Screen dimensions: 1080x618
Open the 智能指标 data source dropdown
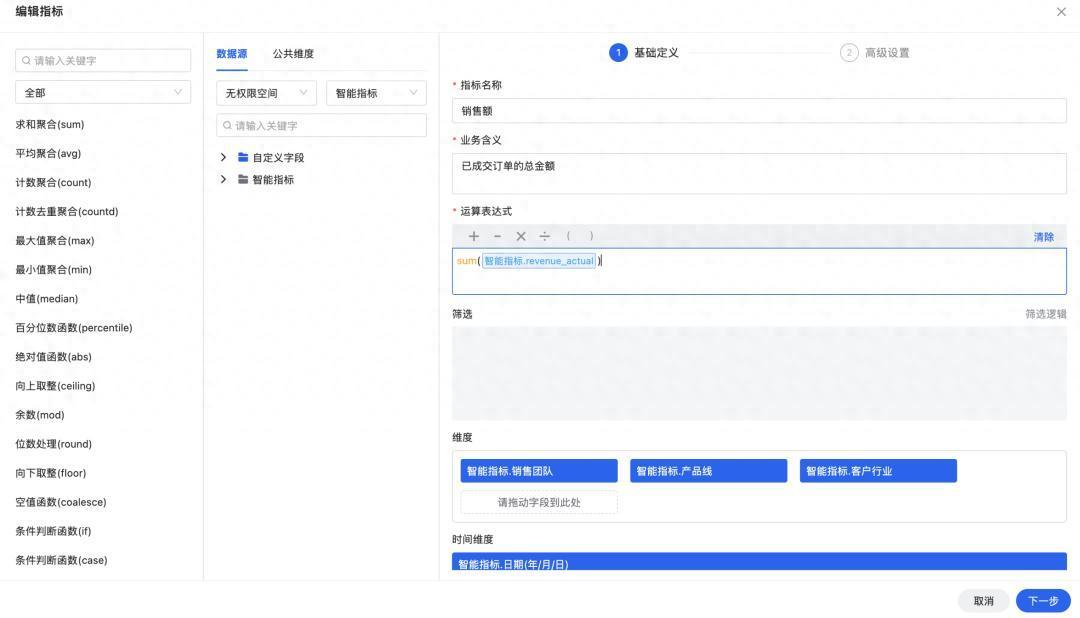pos(376,93)
